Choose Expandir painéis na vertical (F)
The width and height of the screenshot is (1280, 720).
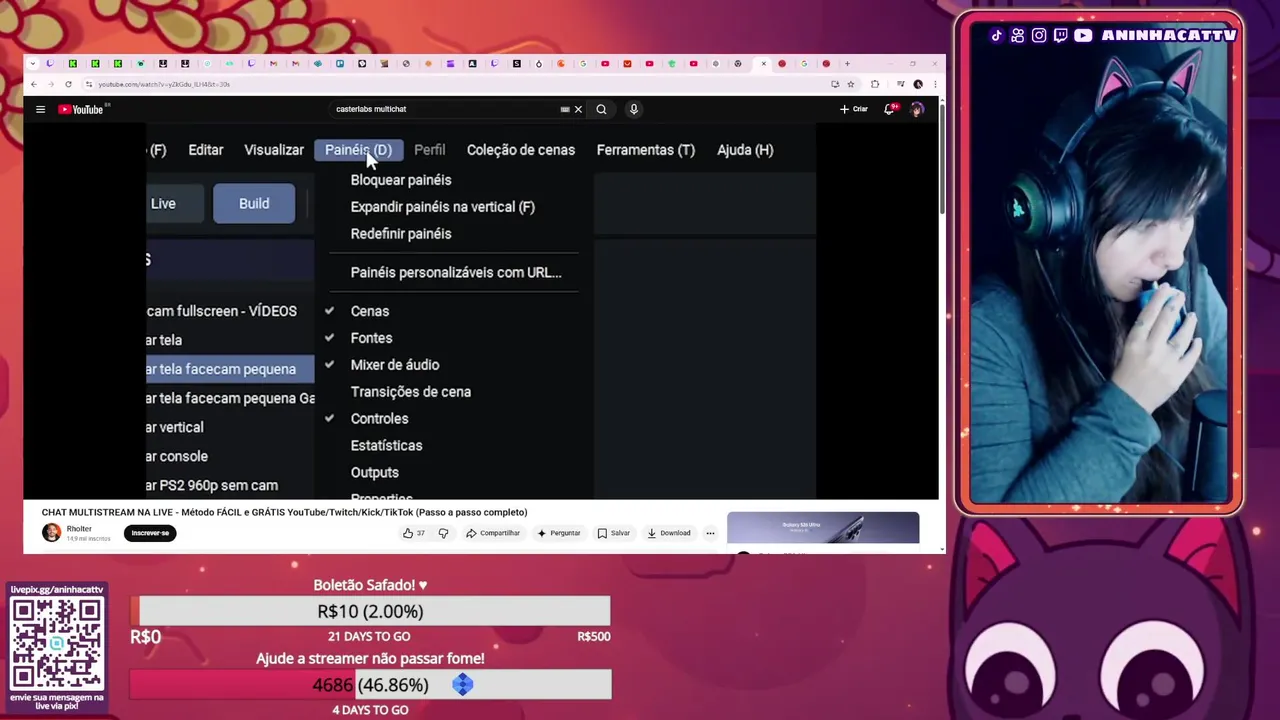tap(442, 207)
